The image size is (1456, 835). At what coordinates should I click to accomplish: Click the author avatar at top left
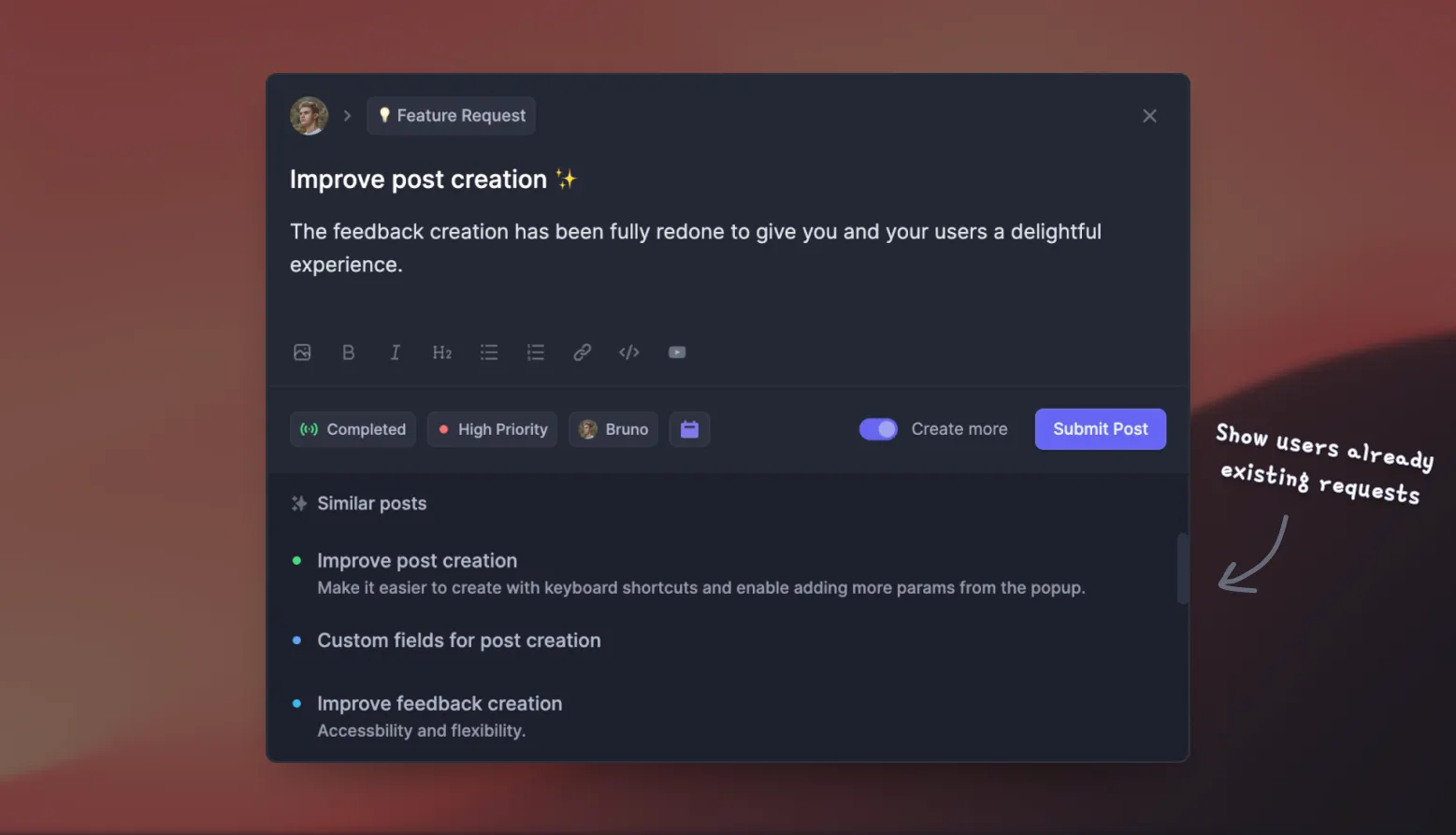(309, 116)
